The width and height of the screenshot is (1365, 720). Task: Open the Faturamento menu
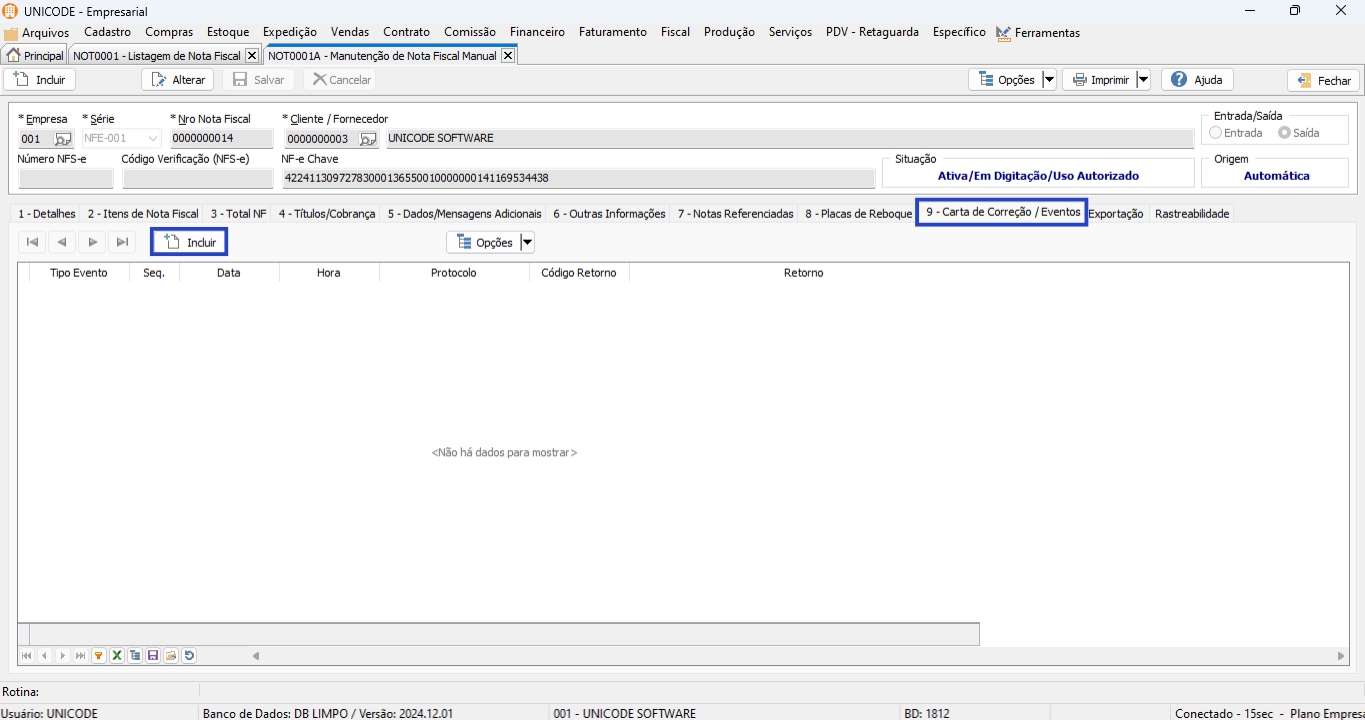(612, 32)
